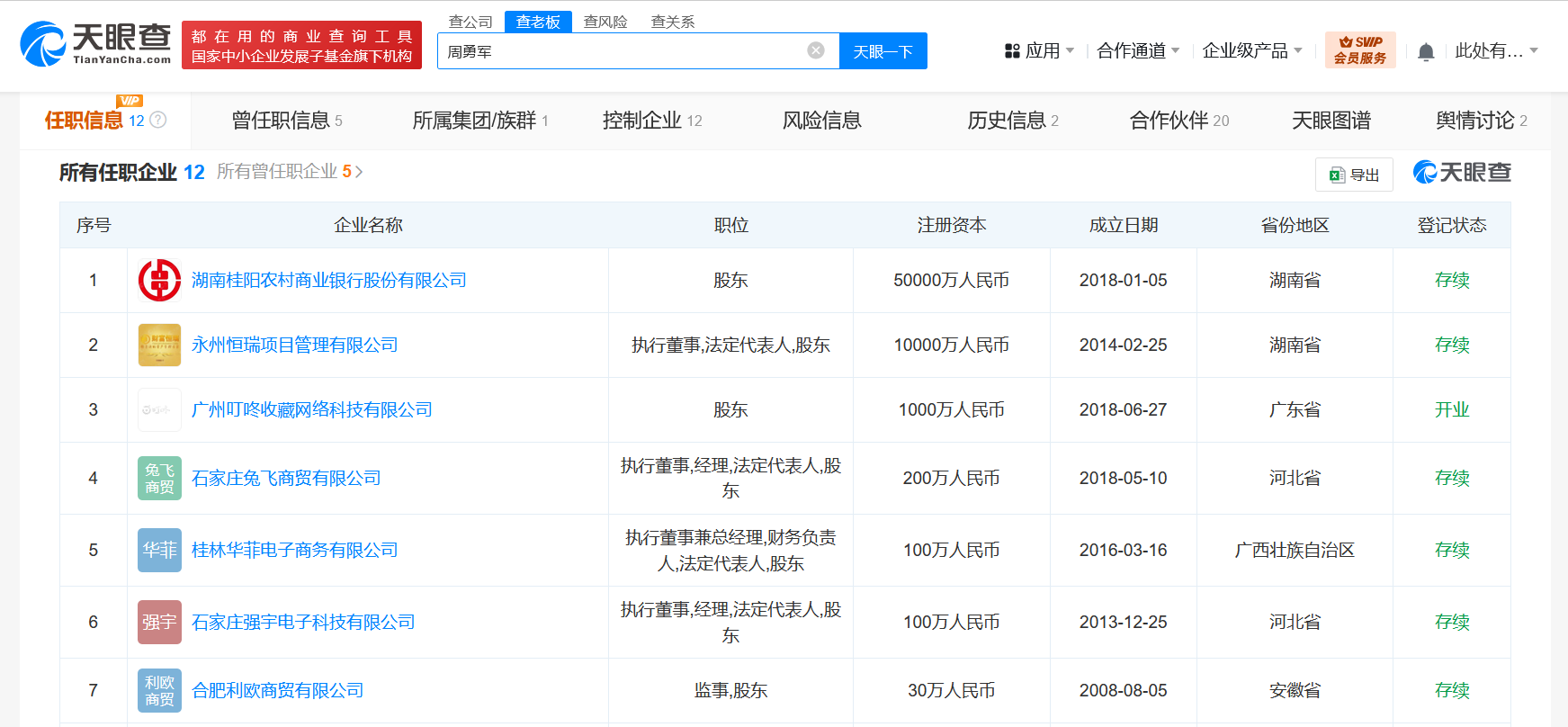
Task: Open 广州叮咚收藏网络科技有限公司 link
Action: (312, 409)
